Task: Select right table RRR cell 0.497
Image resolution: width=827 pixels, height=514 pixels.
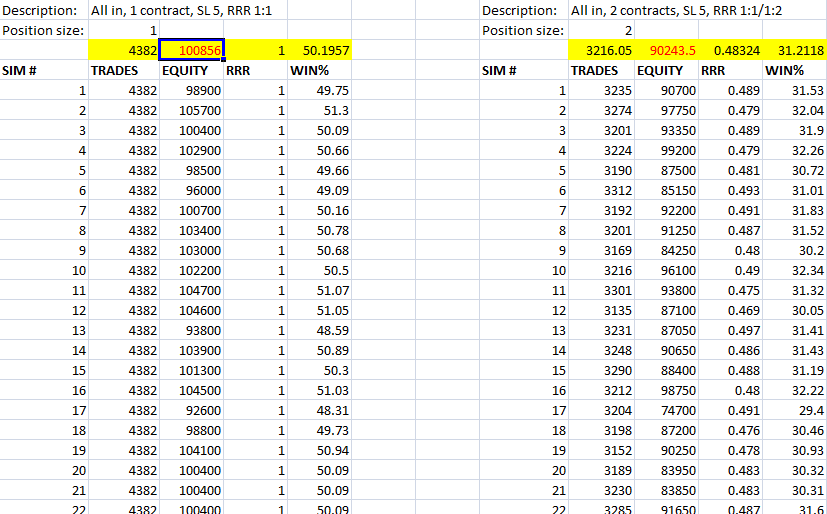Action: point(730,331)
